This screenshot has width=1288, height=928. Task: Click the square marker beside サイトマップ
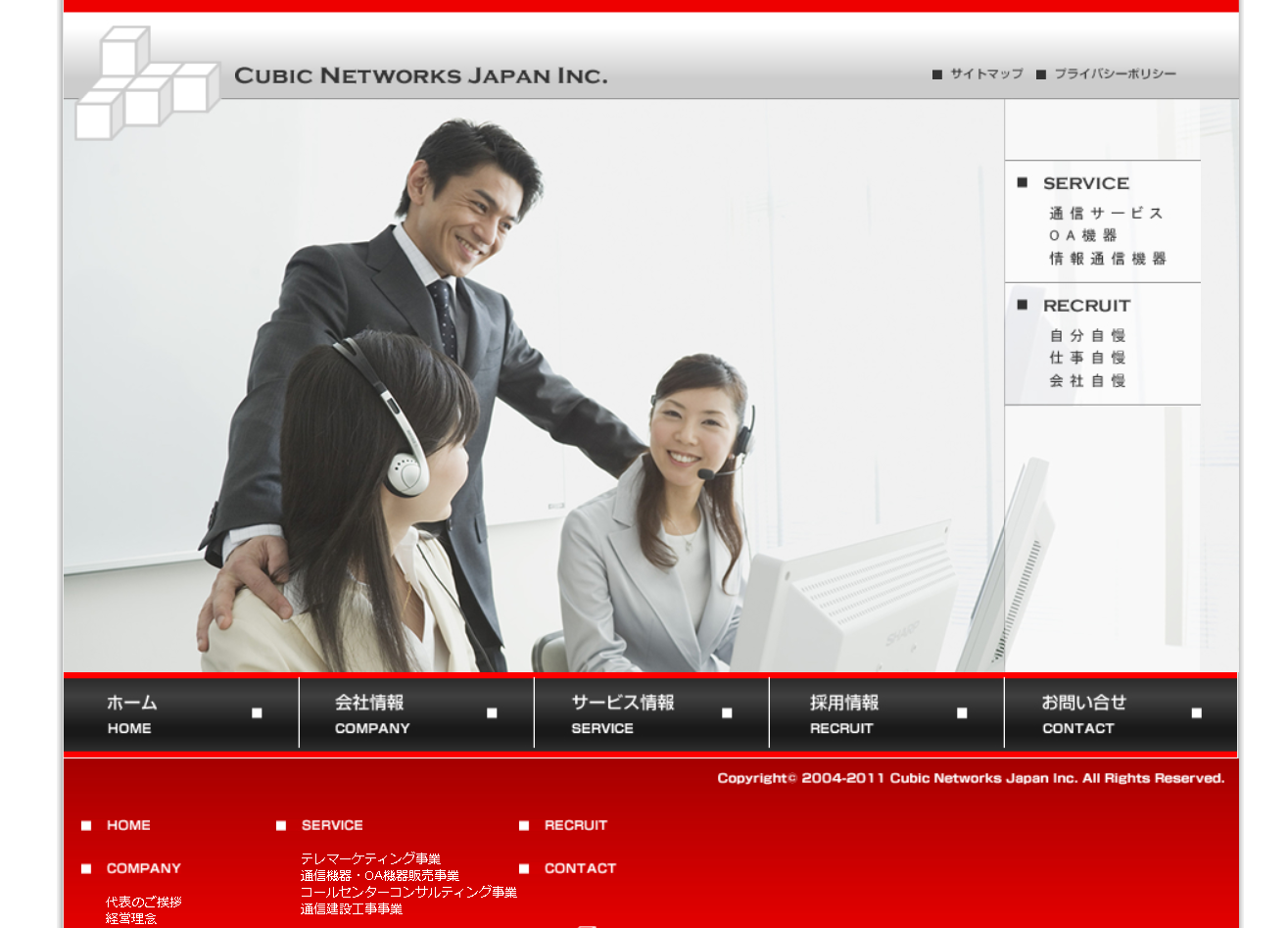click(x=935, y=73)
